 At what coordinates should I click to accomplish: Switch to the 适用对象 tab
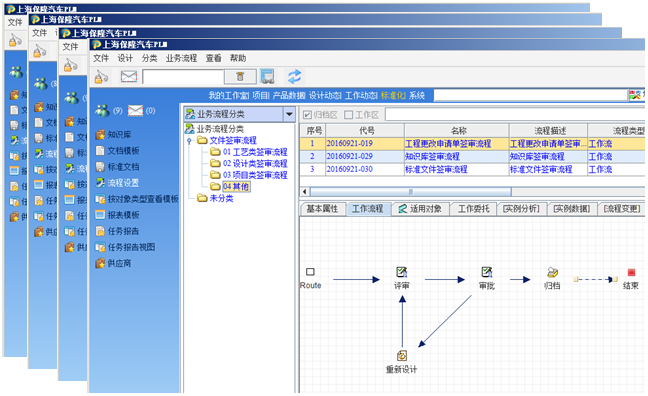pos(420,209)
